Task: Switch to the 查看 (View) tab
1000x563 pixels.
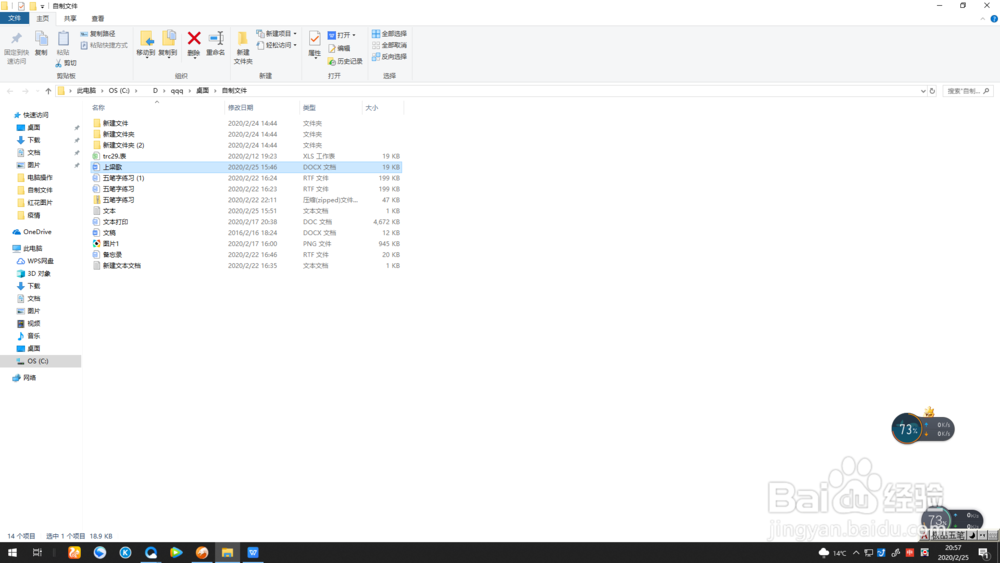Action: point(98,18)
